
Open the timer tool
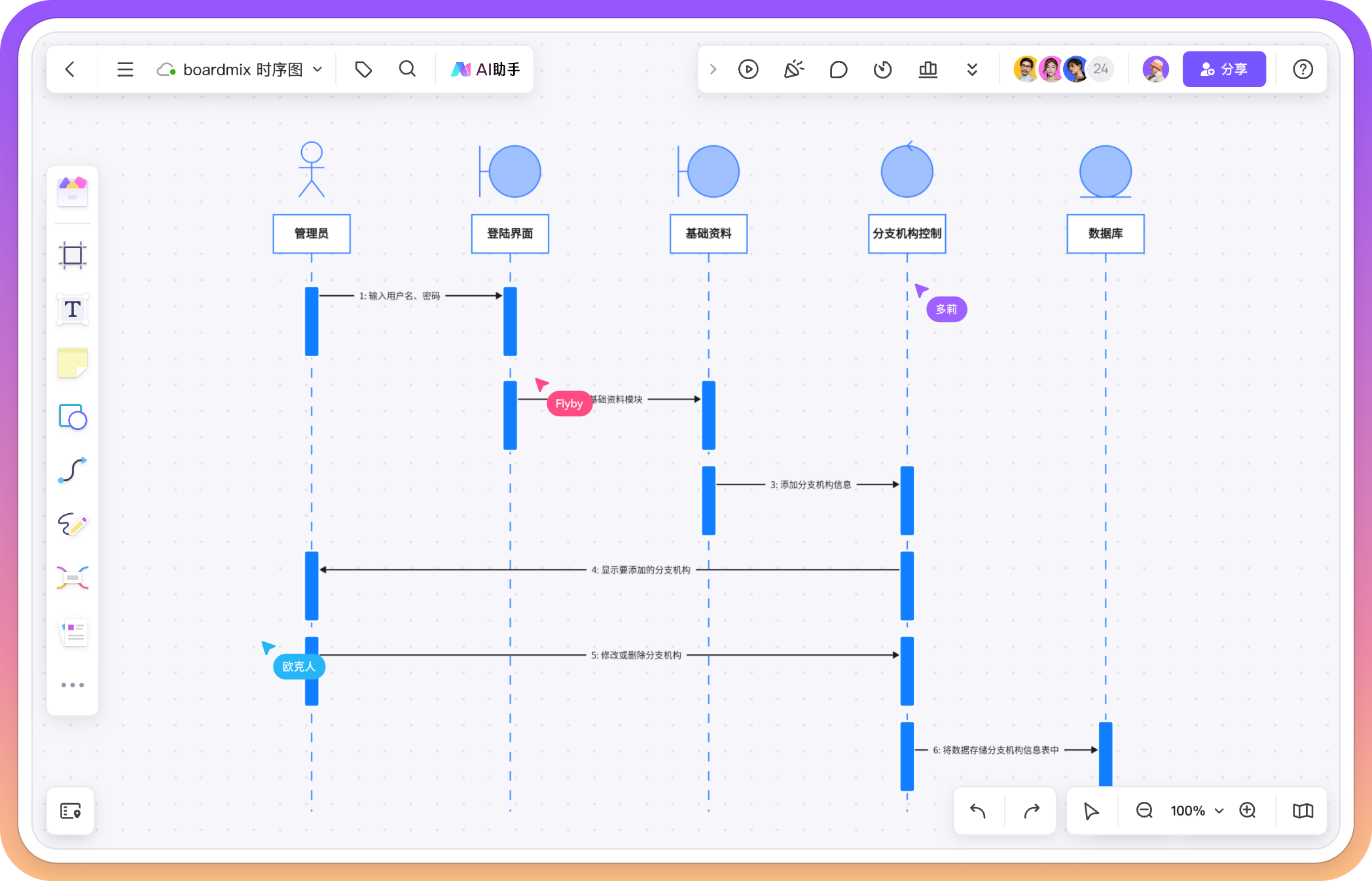tap(882, 69)
